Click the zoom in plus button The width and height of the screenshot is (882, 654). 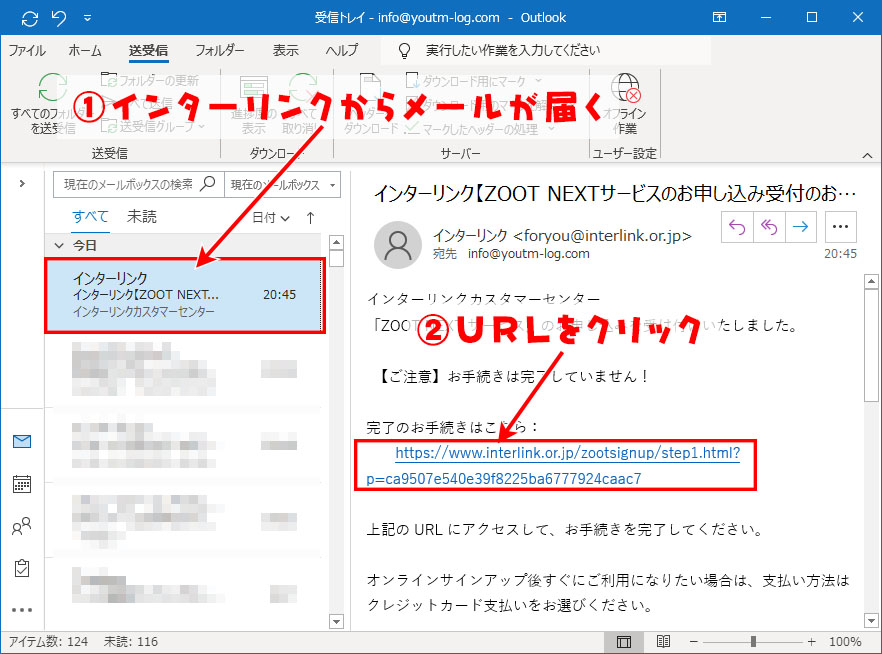(x=811, y=642)
